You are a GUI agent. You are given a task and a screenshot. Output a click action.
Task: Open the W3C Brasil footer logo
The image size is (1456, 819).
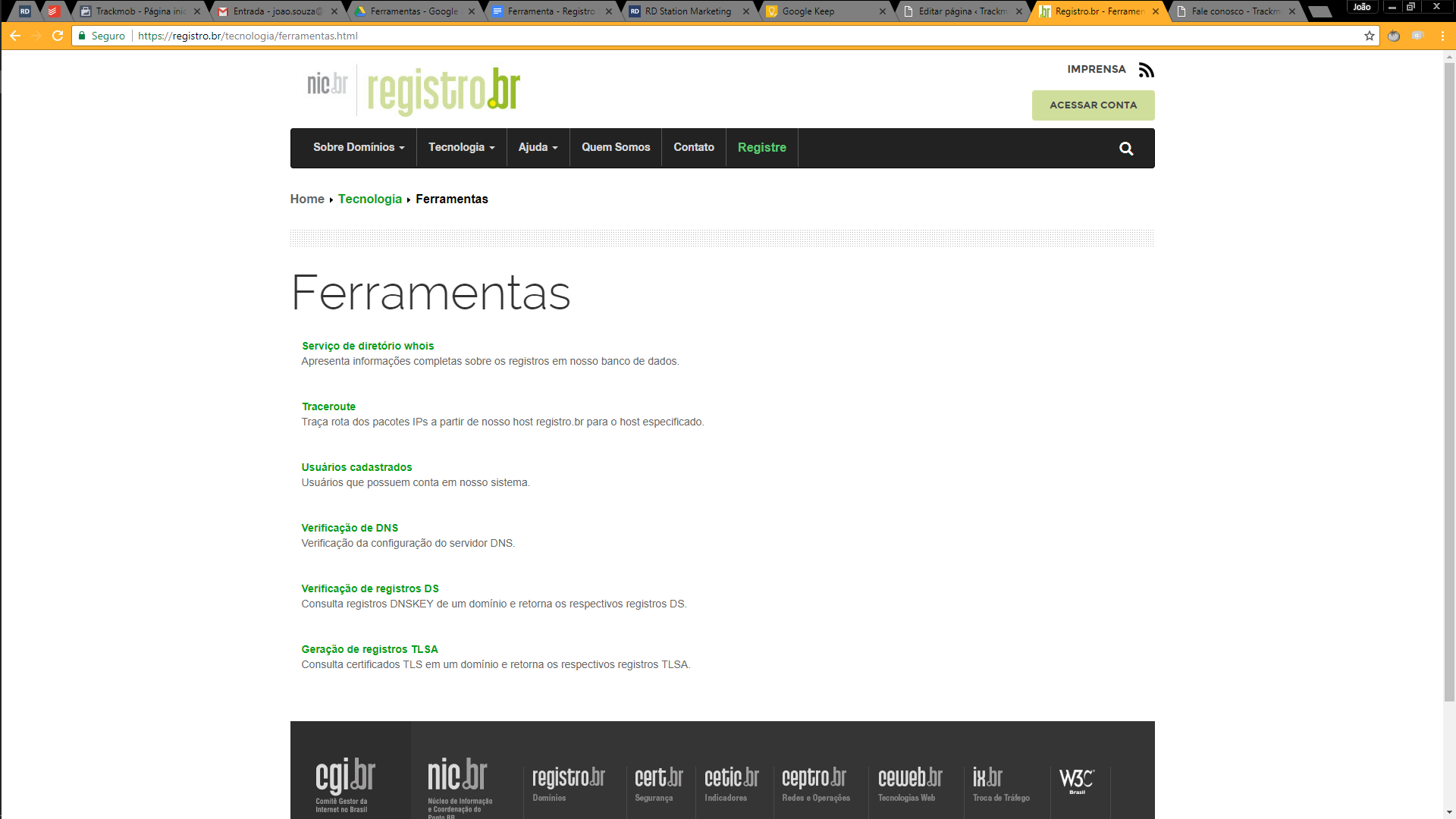point(1076,780)
